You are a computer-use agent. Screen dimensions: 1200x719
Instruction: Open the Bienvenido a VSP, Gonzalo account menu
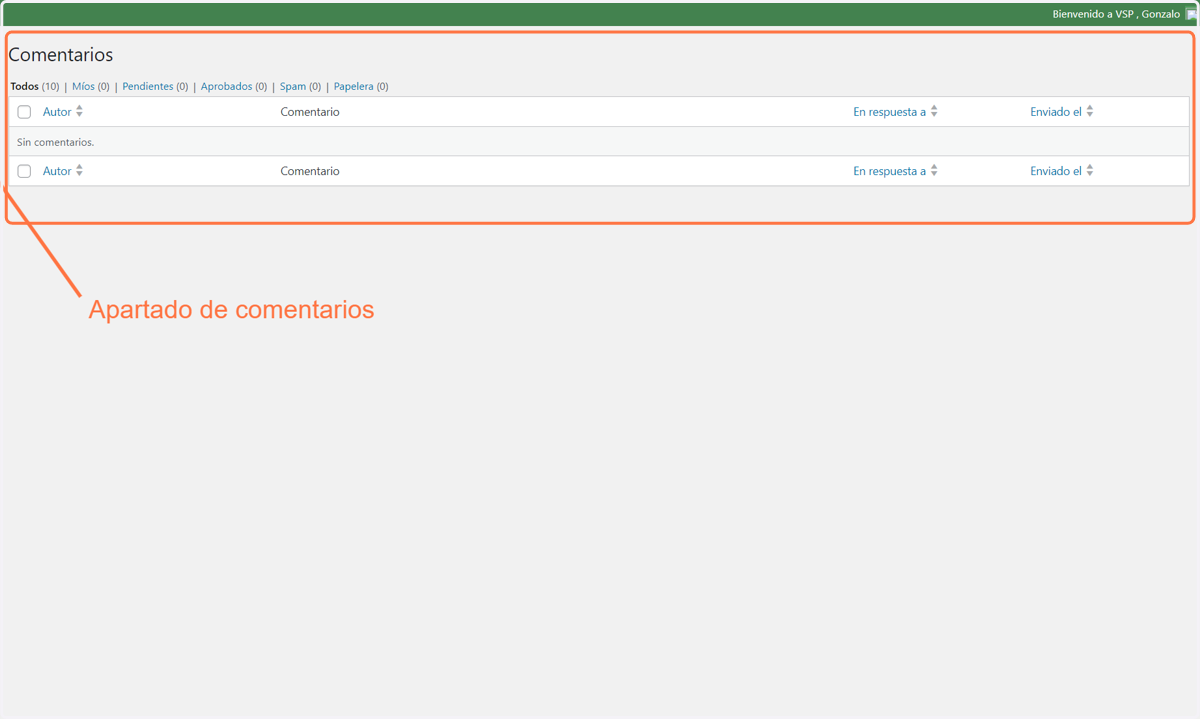coord(1116,15)
